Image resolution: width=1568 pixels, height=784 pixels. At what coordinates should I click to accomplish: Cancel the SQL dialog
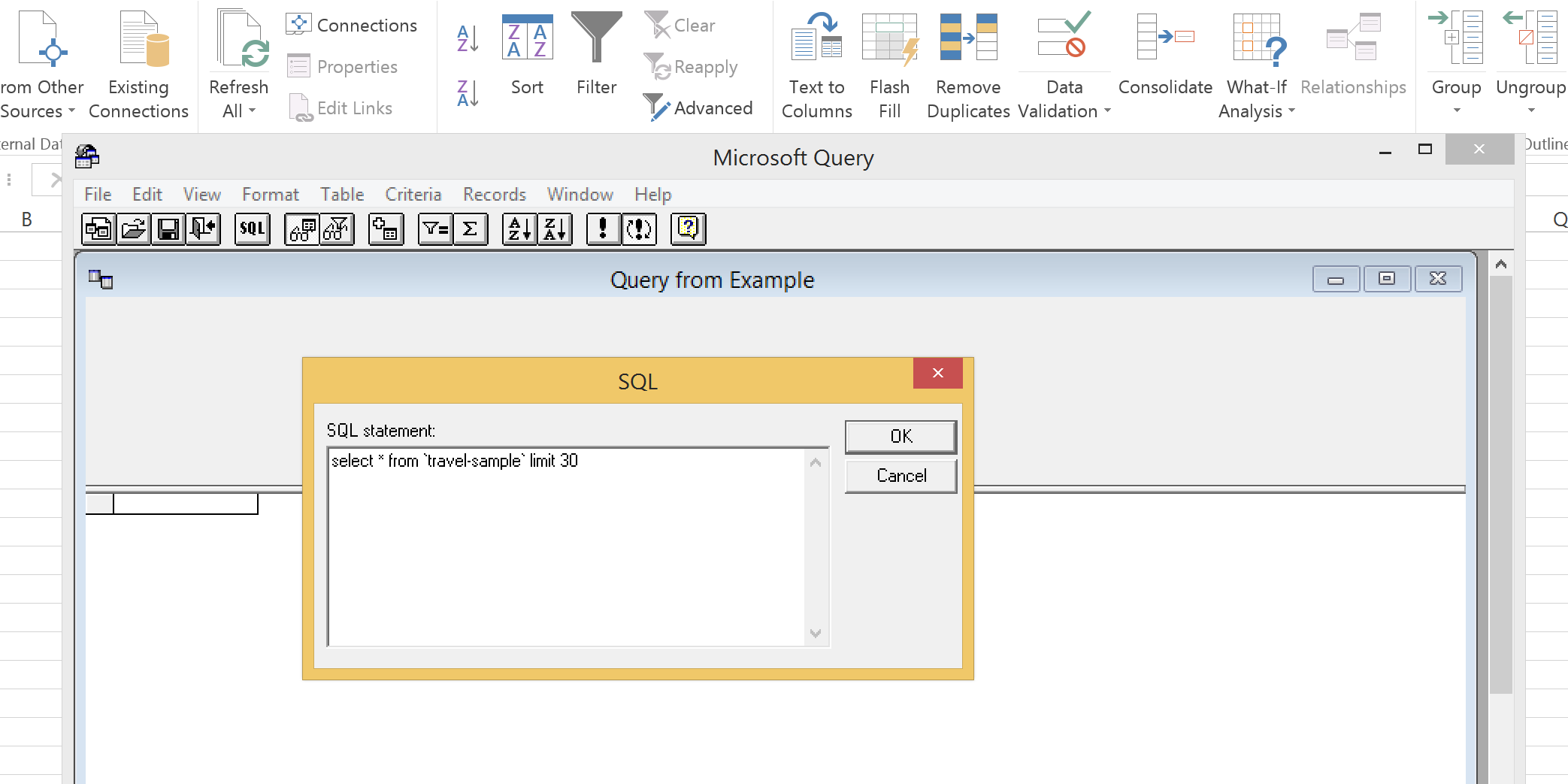(901, 476)
